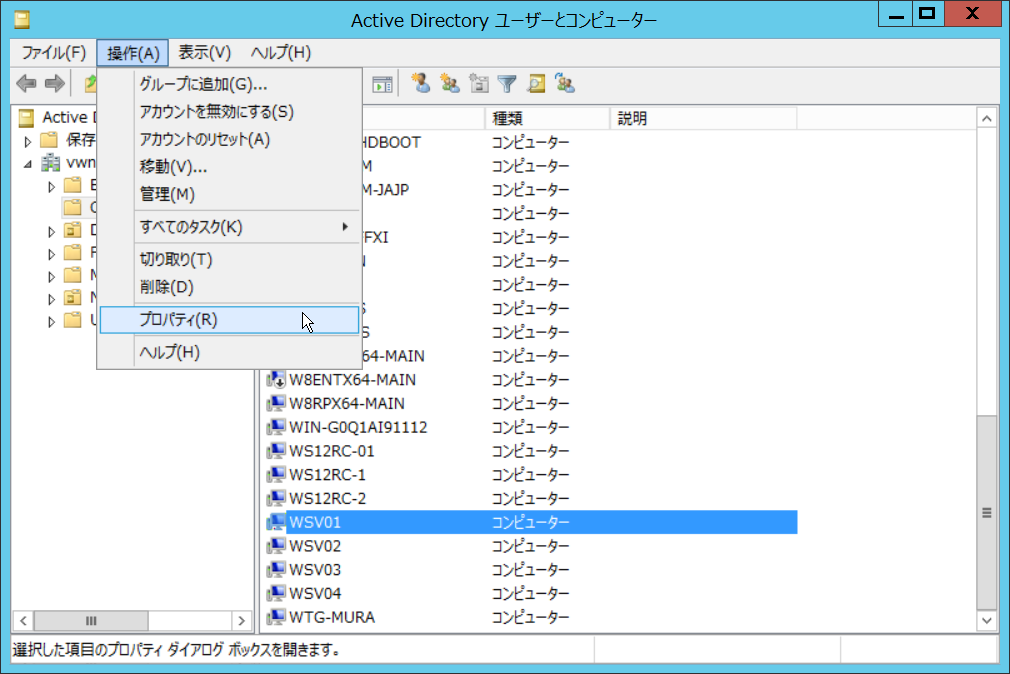Select the 保存 folder icon in the tree
Viewport: 1010px width, 674px height.
pyautogui.click(x=49, y=140)
